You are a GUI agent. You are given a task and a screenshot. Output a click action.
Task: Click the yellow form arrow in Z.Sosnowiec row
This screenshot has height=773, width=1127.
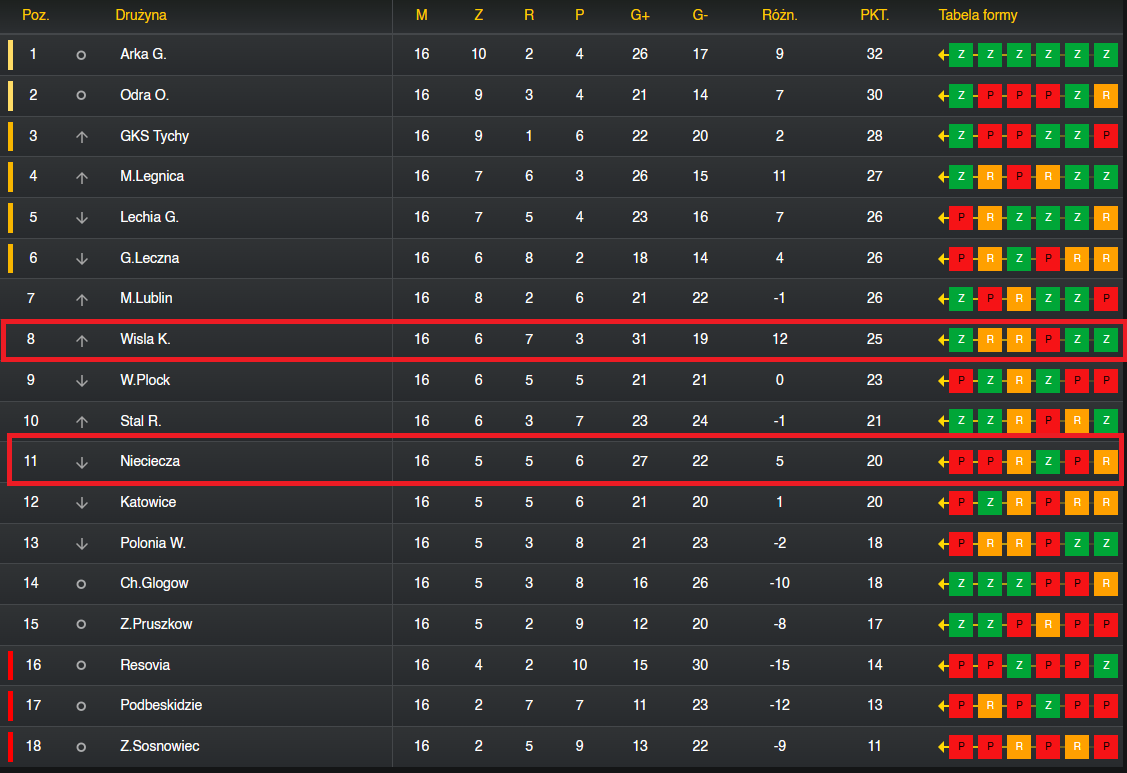pyautogui.click(x=943, y=746)
